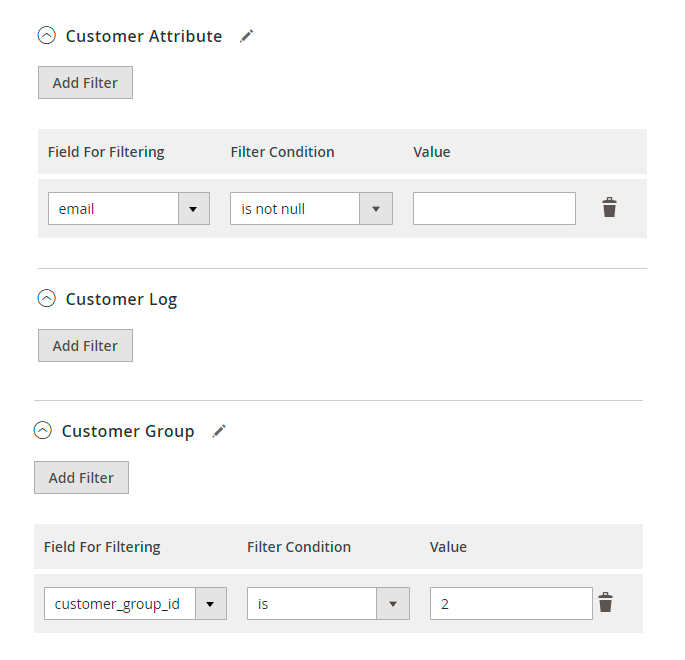The image size is (685, 660).
Task: Click the Customer Log section title
Action: point(121,300)
